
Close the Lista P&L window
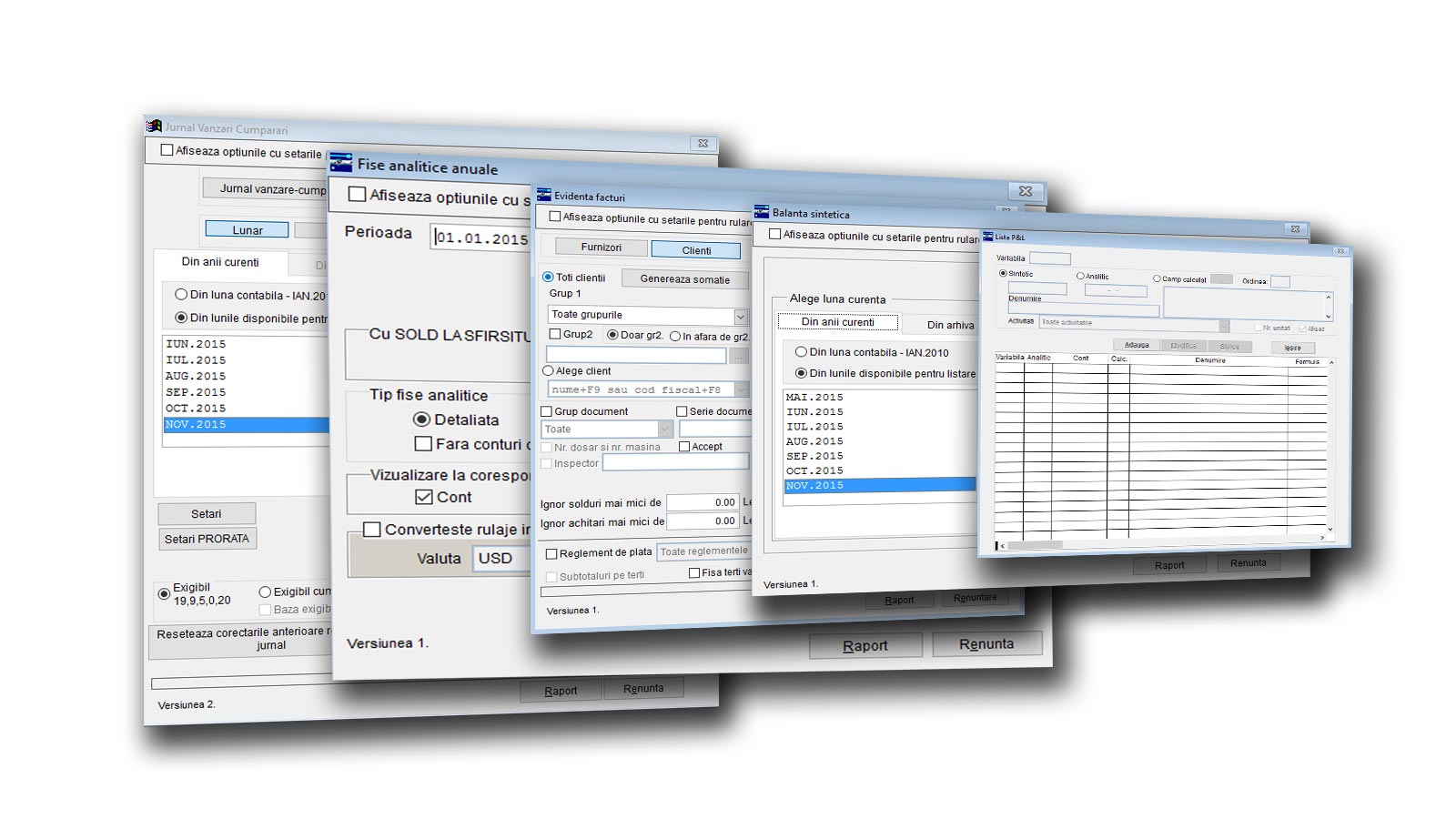click(x=1340, y=251)
